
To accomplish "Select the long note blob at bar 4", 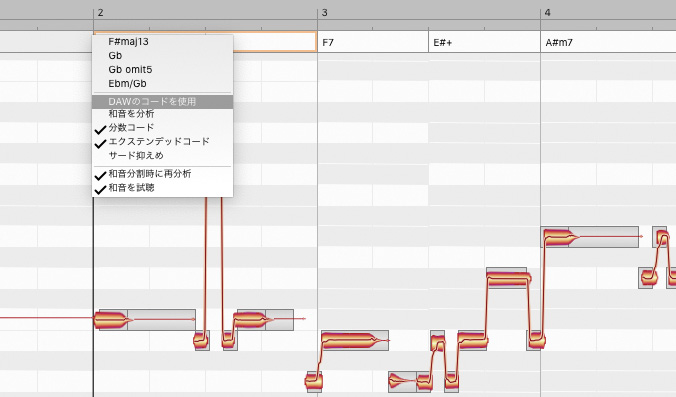I will coord(589,237).
